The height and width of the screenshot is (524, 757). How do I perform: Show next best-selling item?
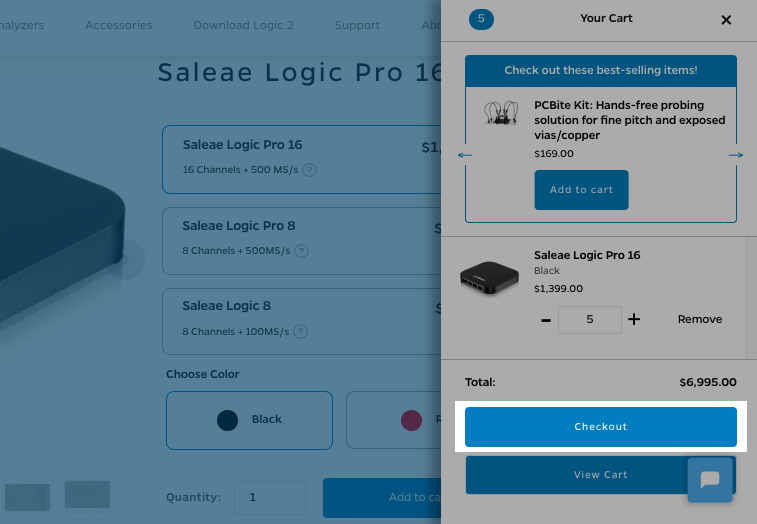point(736,155)
